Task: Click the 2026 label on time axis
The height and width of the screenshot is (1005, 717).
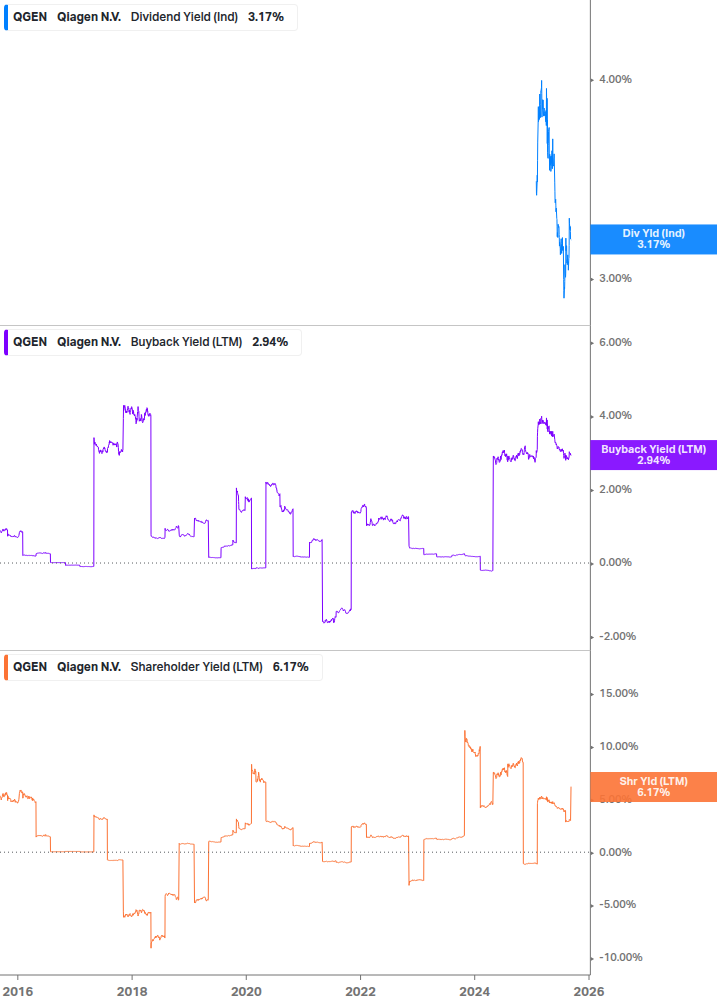Action: coord(589,992)
